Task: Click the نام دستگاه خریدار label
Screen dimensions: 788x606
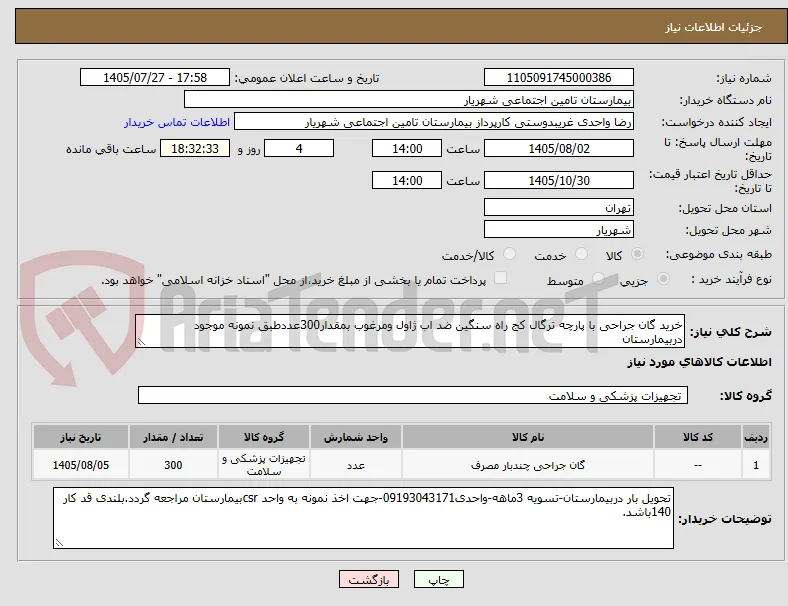Action: point(725,100)
